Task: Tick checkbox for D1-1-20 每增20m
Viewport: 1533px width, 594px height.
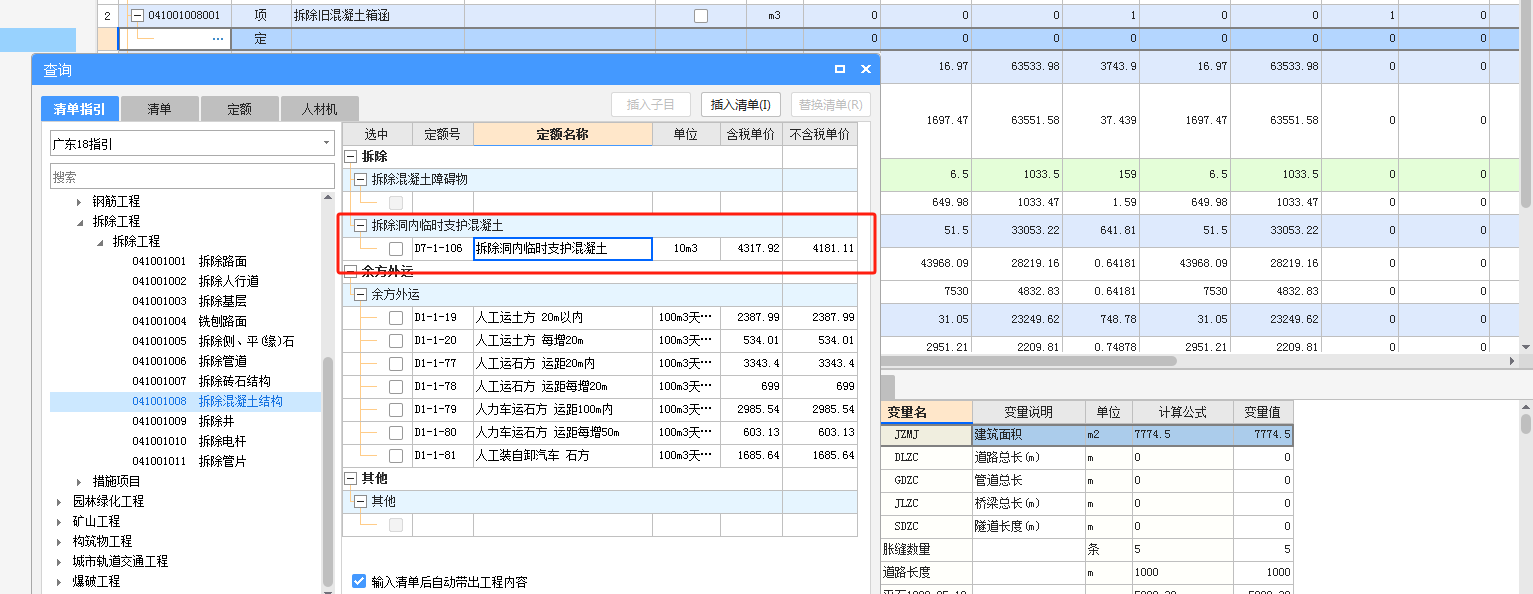Action: click(396, 340)
